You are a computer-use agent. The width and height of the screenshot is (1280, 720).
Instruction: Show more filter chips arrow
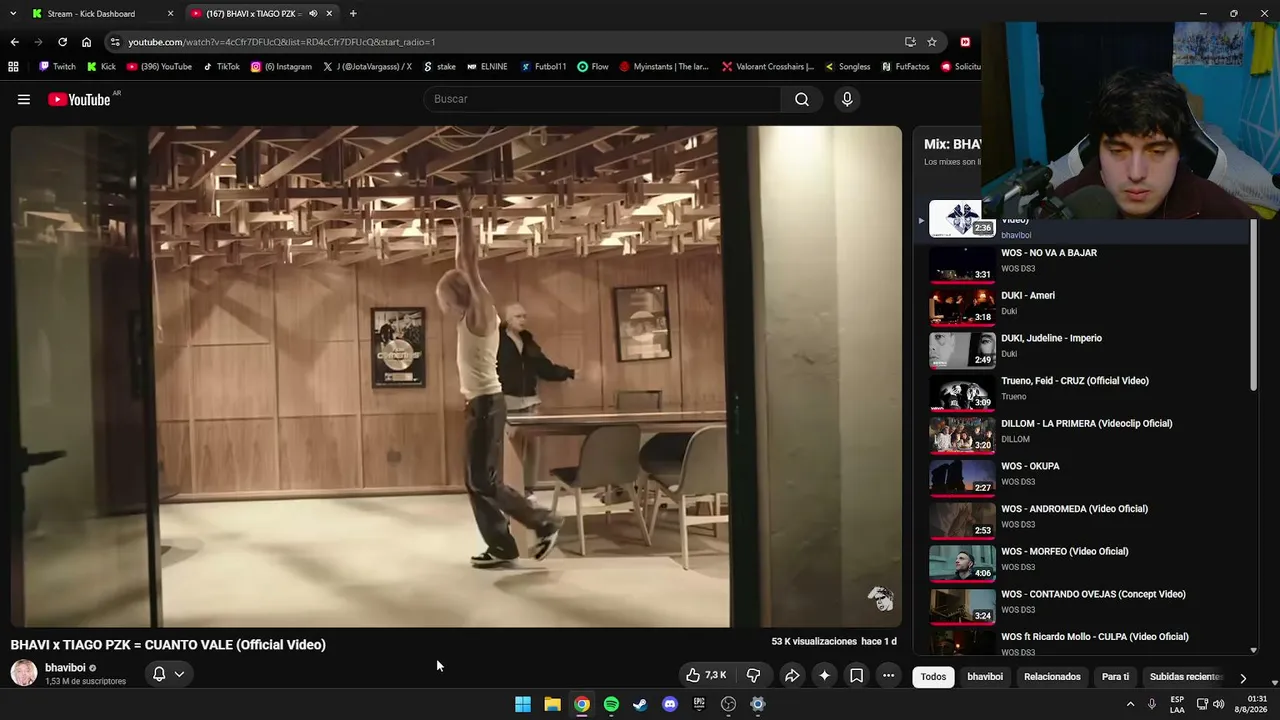[1243, 677]
